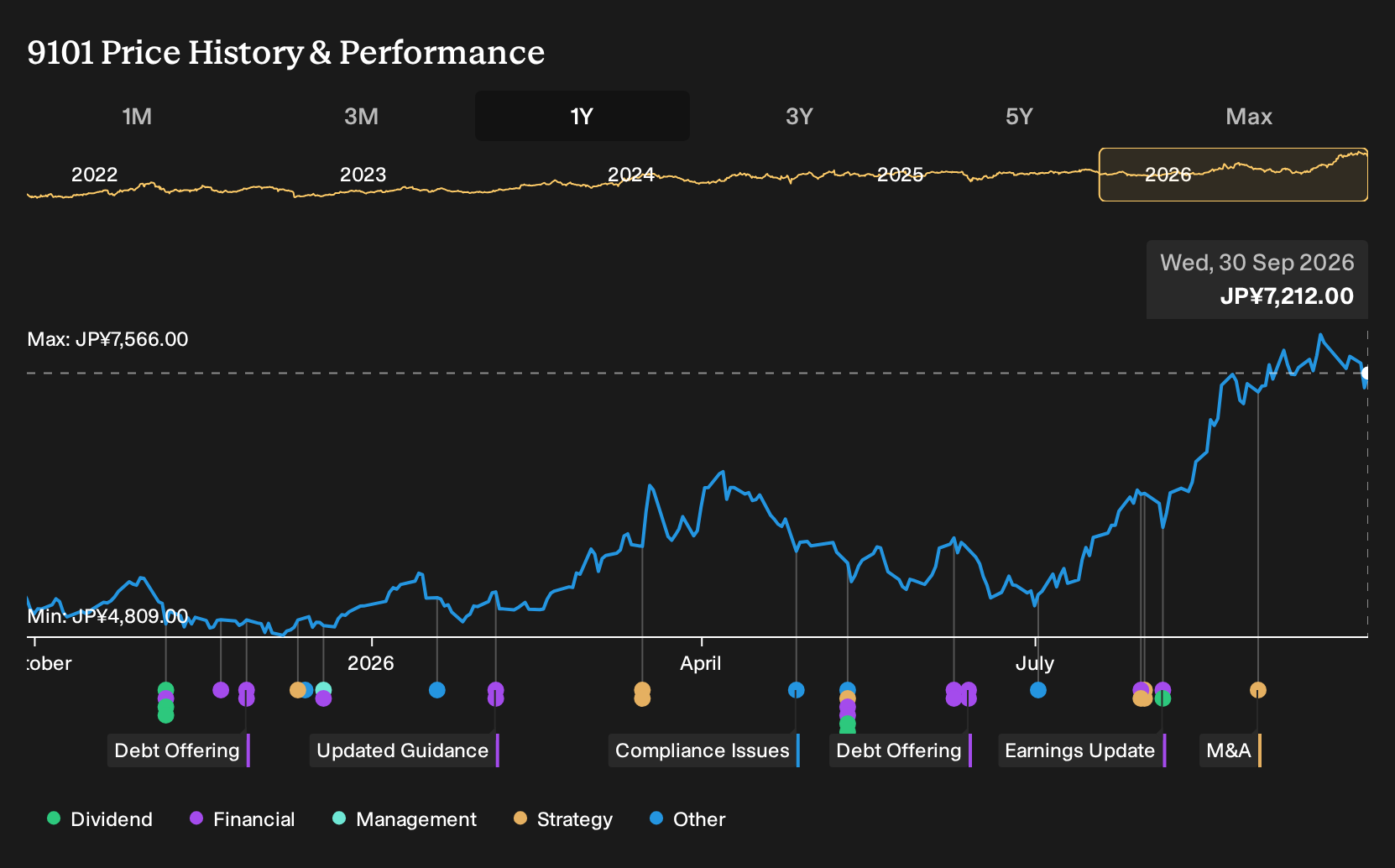The width and height of the screenshot is (1395, 868).
Task: Click the Min: JP¥4,809.00 label
Action: pos(107,616)
